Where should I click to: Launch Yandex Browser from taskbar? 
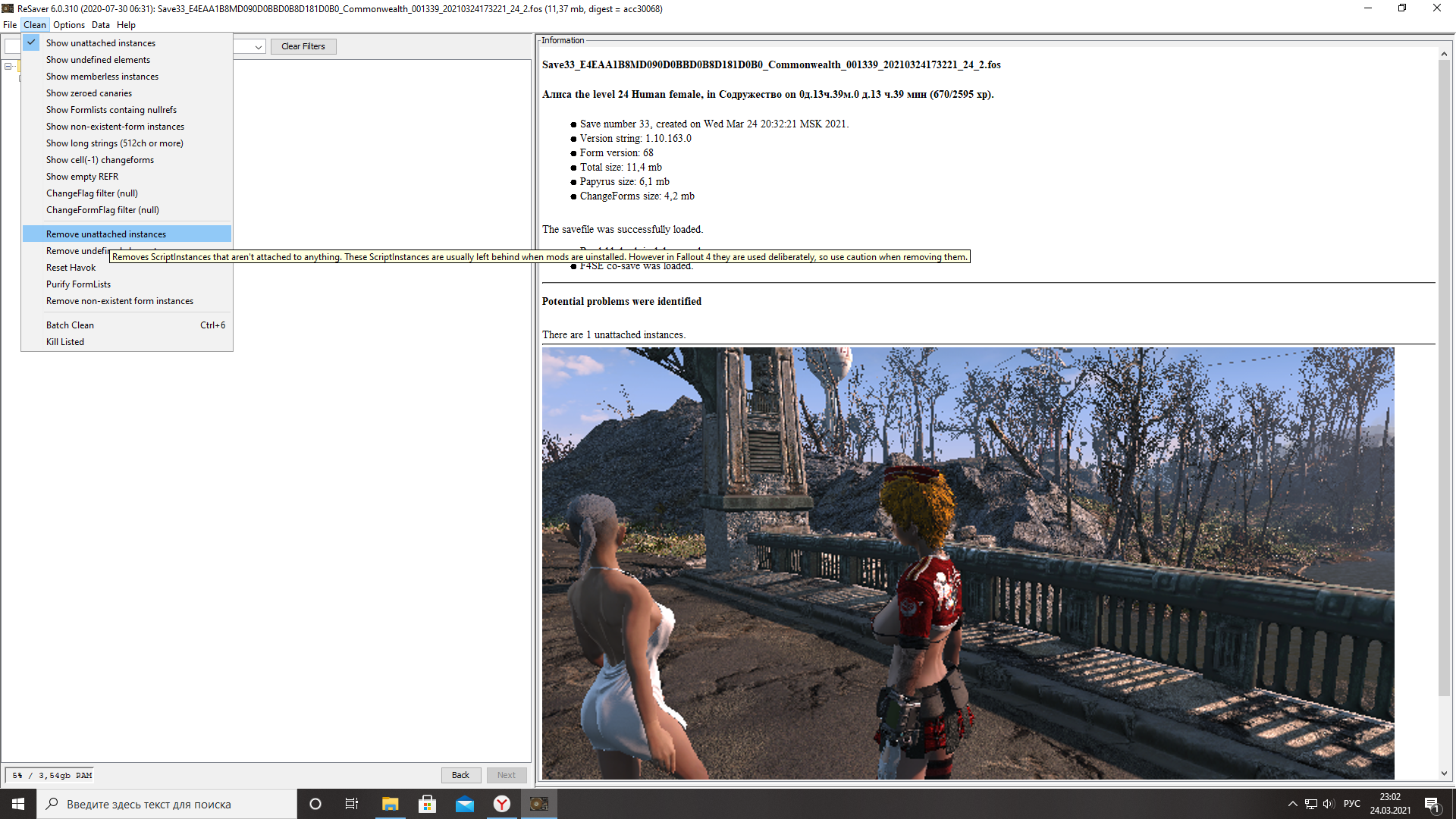(502, 804)
